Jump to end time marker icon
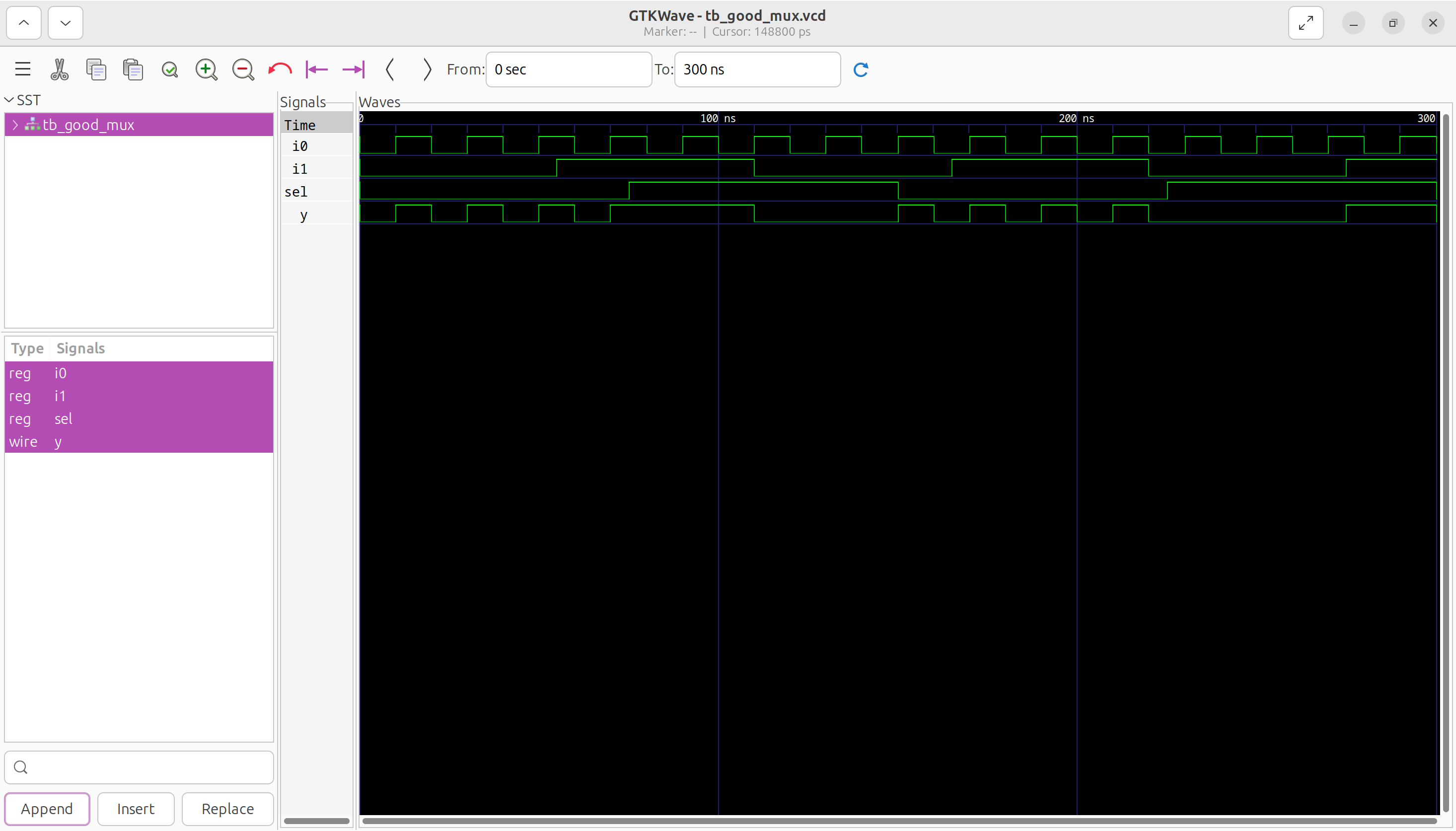Image resolution: width=1456 pixels, height=831 pixels. tap(353, 69)
